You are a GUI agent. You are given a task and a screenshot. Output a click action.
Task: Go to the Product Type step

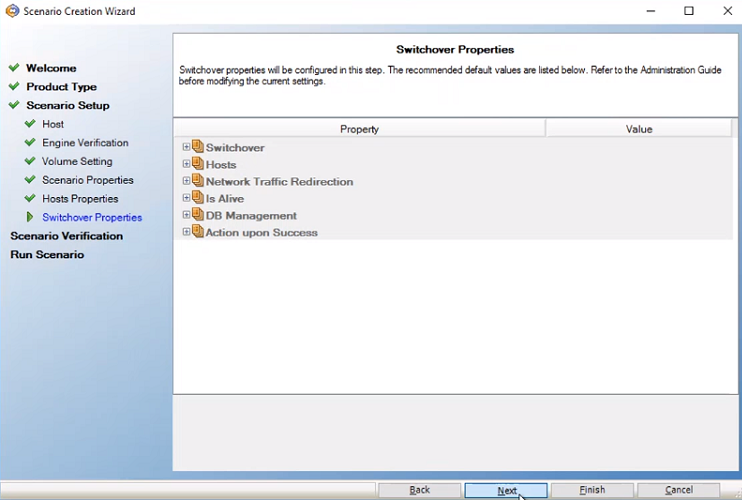point(62,87)
